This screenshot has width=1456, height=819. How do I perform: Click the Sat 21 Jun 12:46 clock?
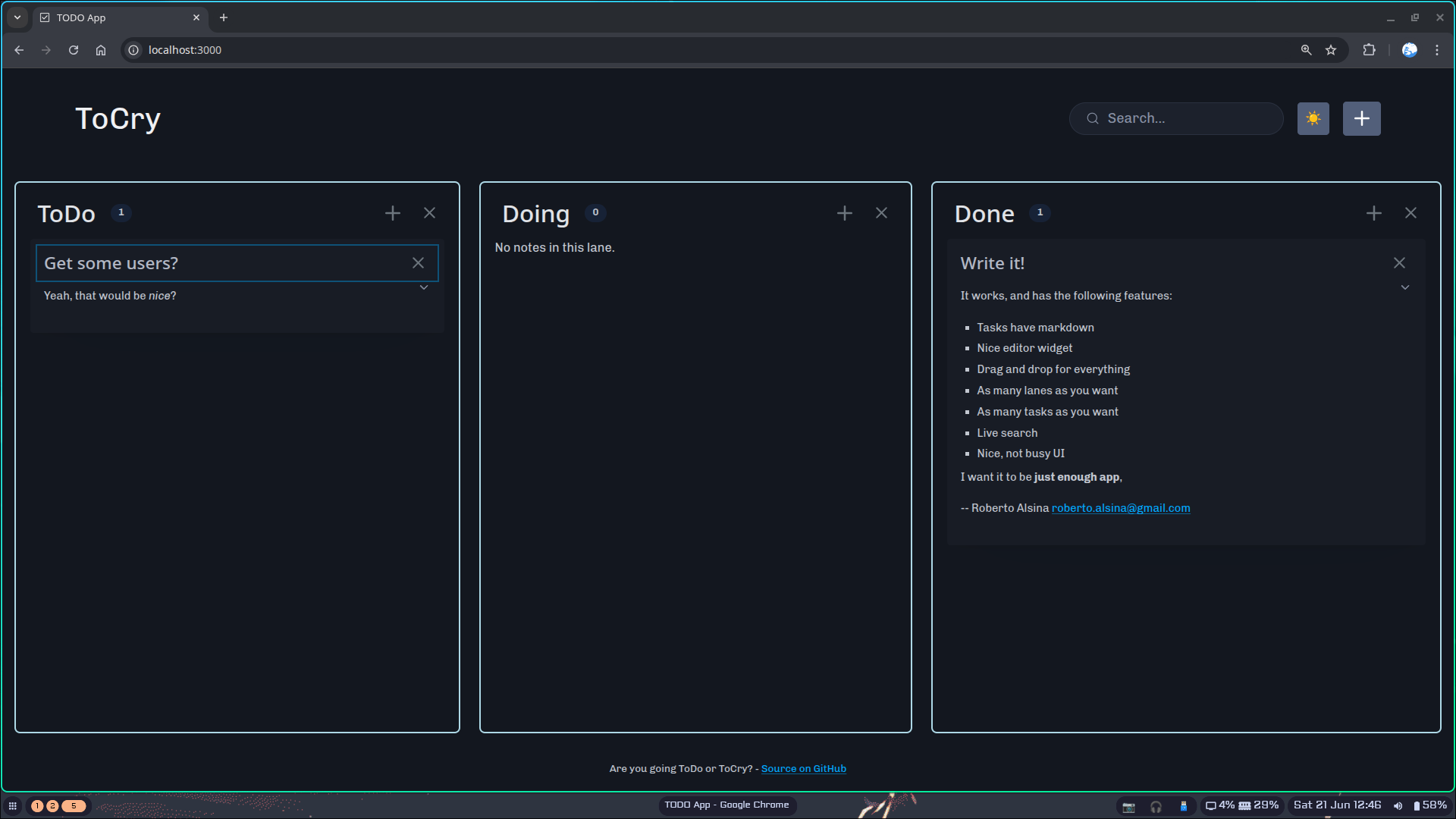coord(1337,805)
